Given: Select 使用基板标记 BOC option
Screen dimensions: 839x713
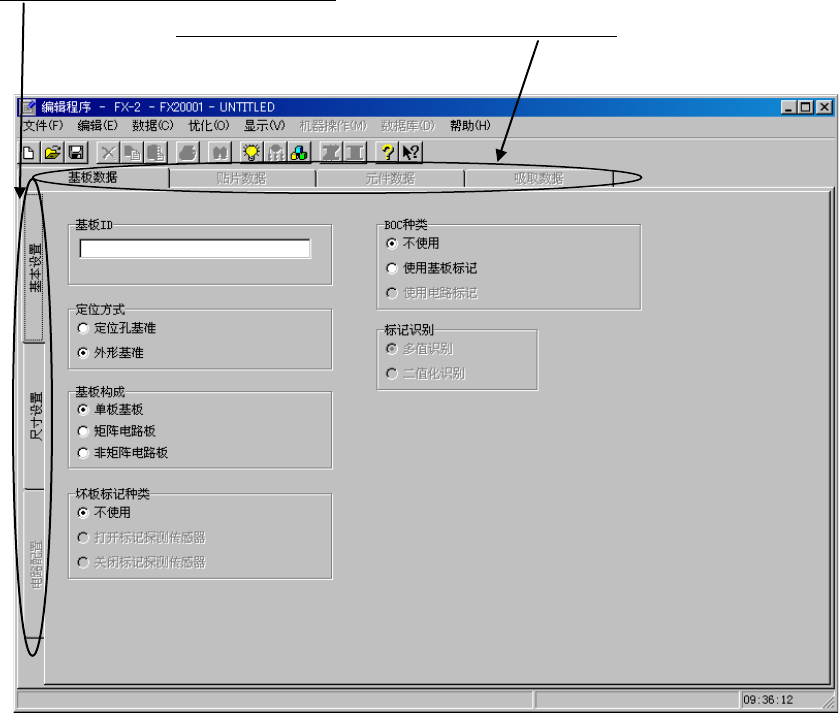Looking at the screenshot, I should click(x=392, y=268).
